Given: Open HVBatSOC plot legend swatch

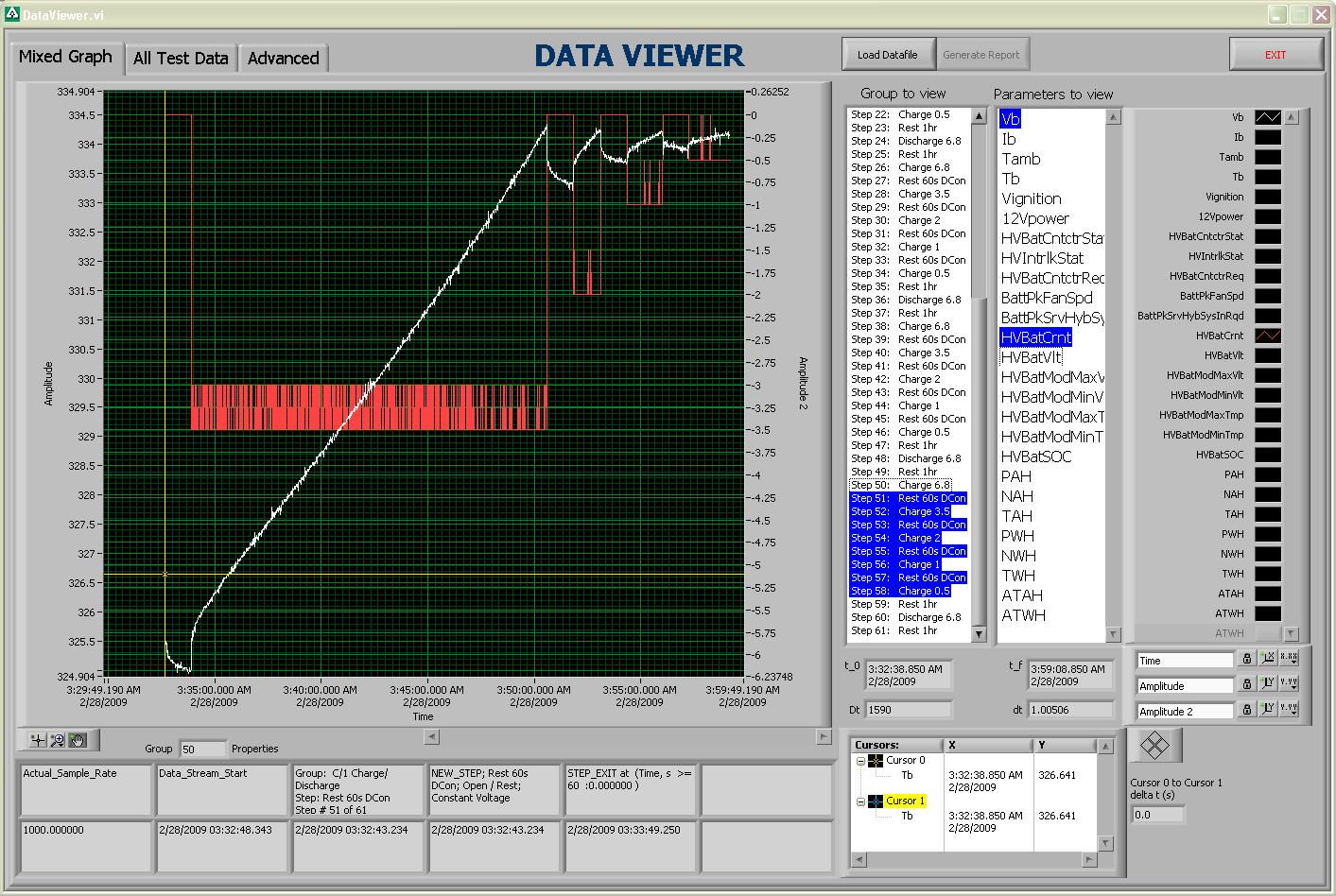Looking at the screenshot, I should (x=1267, y=455).
